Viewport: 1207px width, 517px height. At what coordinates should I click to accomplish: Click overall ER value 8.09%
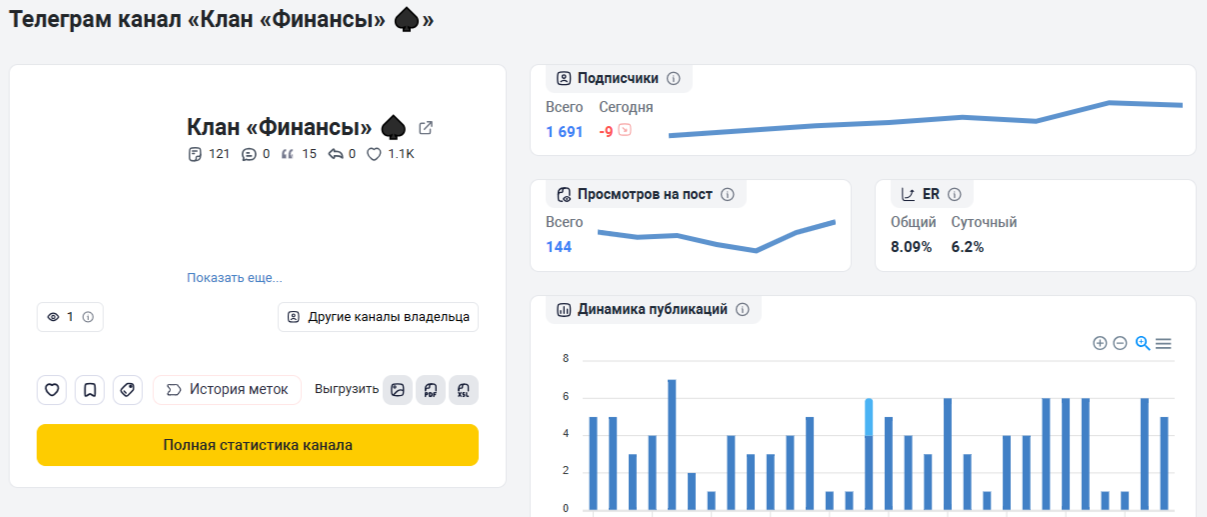pos(911,247)
